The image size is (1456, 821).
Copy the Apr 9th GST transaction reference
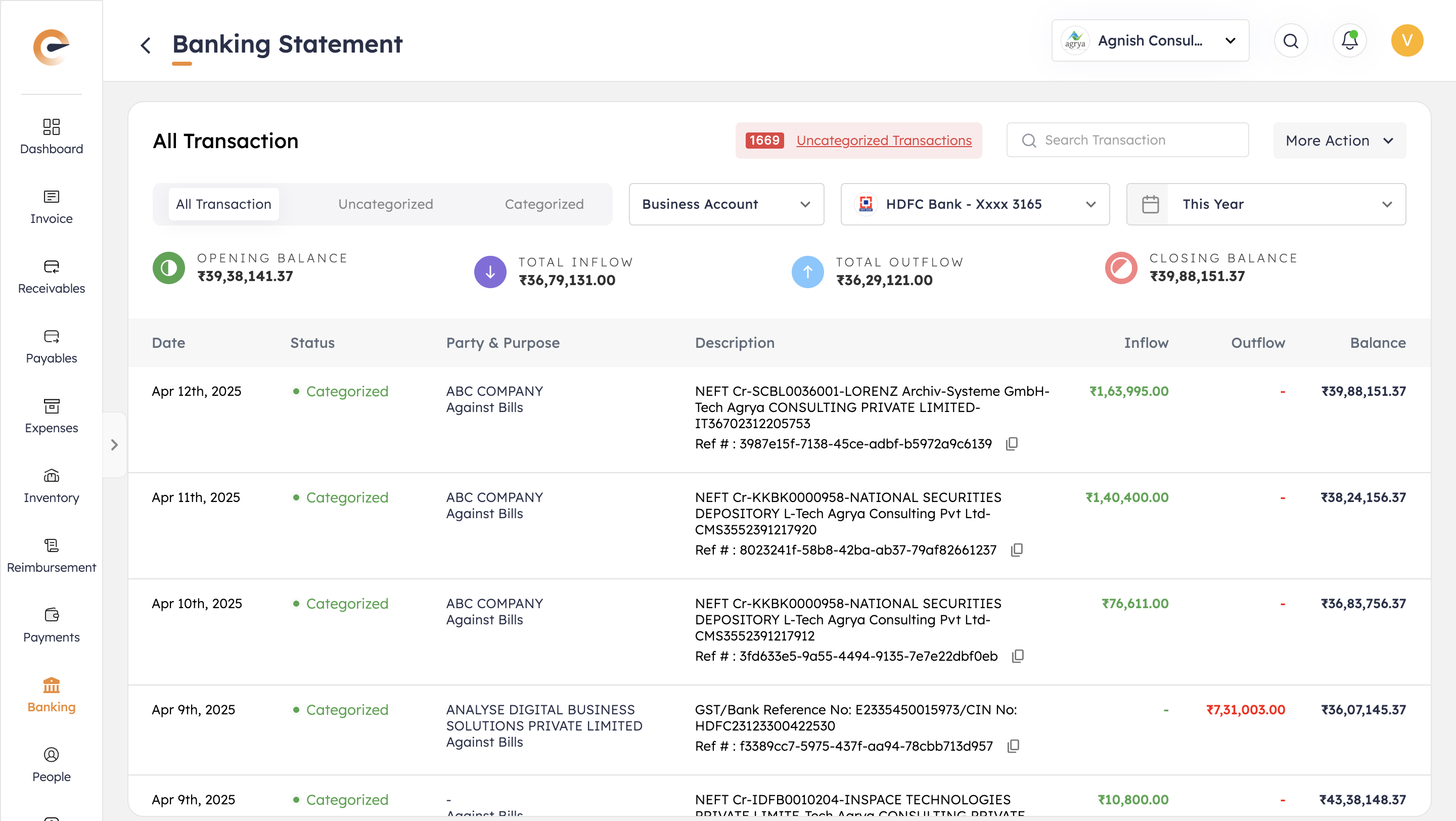1013,746
